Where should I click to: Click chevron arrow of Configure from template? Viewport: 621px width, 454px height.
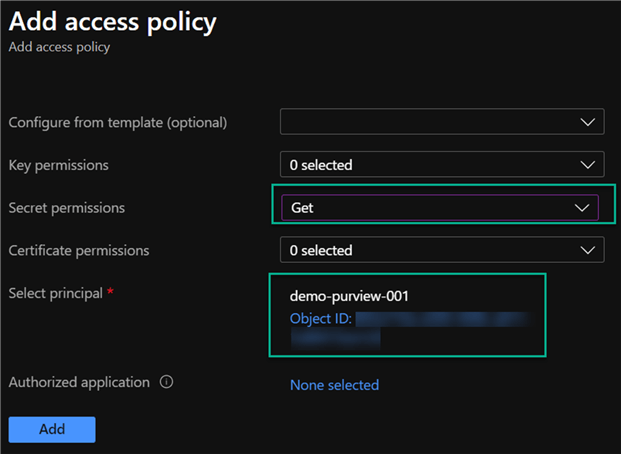[x=587, y=122]
